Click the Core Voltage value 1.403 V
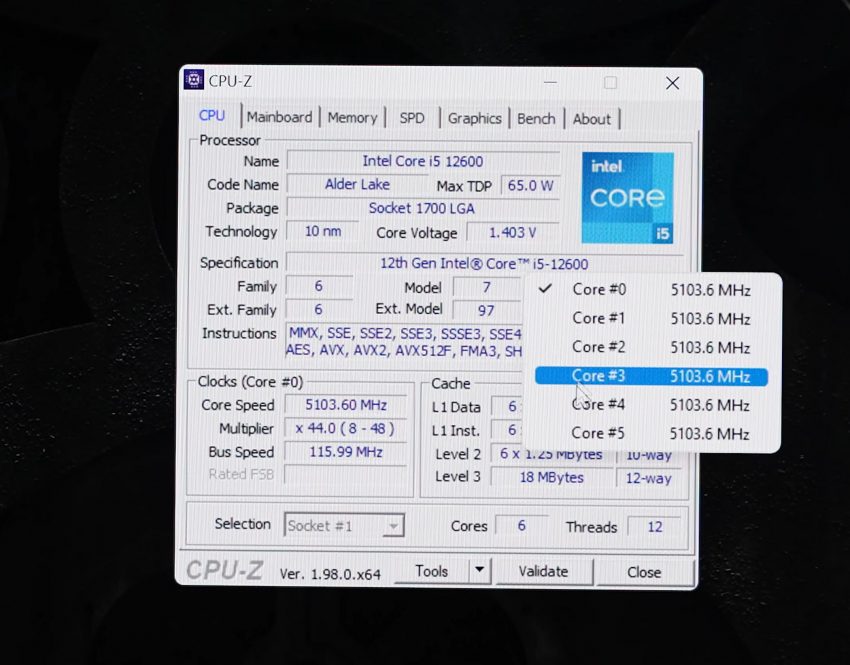Viewport: 850px width, 665px height. [513, 233]
